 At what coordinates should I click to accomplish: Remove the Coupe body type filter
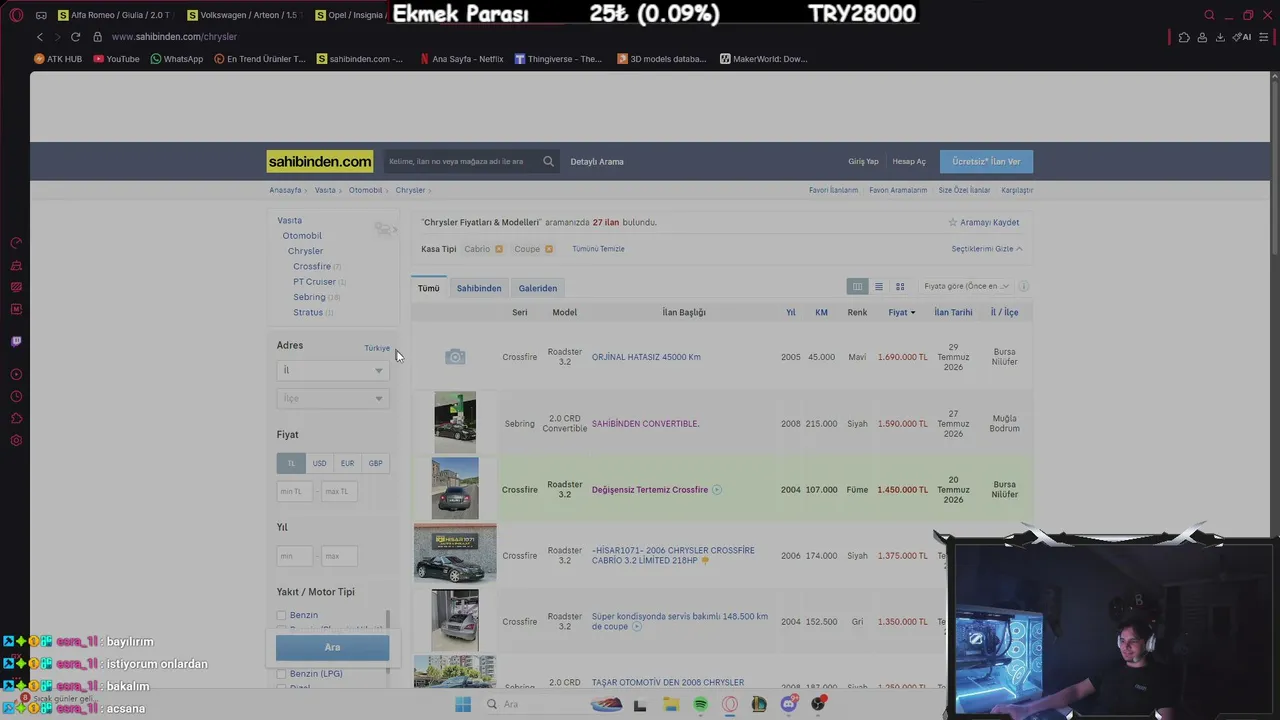click(549, 249)
